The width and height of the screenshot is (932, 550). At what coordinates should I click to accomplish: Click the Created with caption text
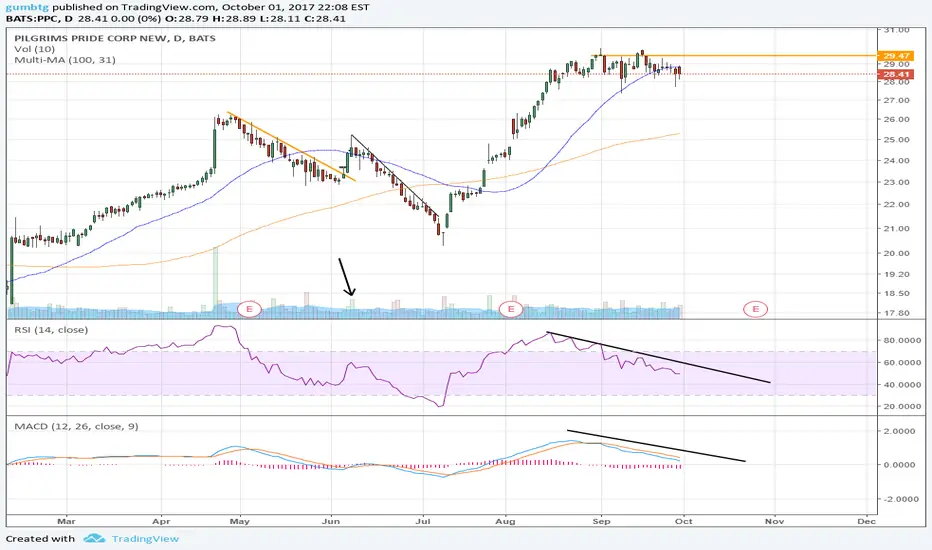click(40, 539)
